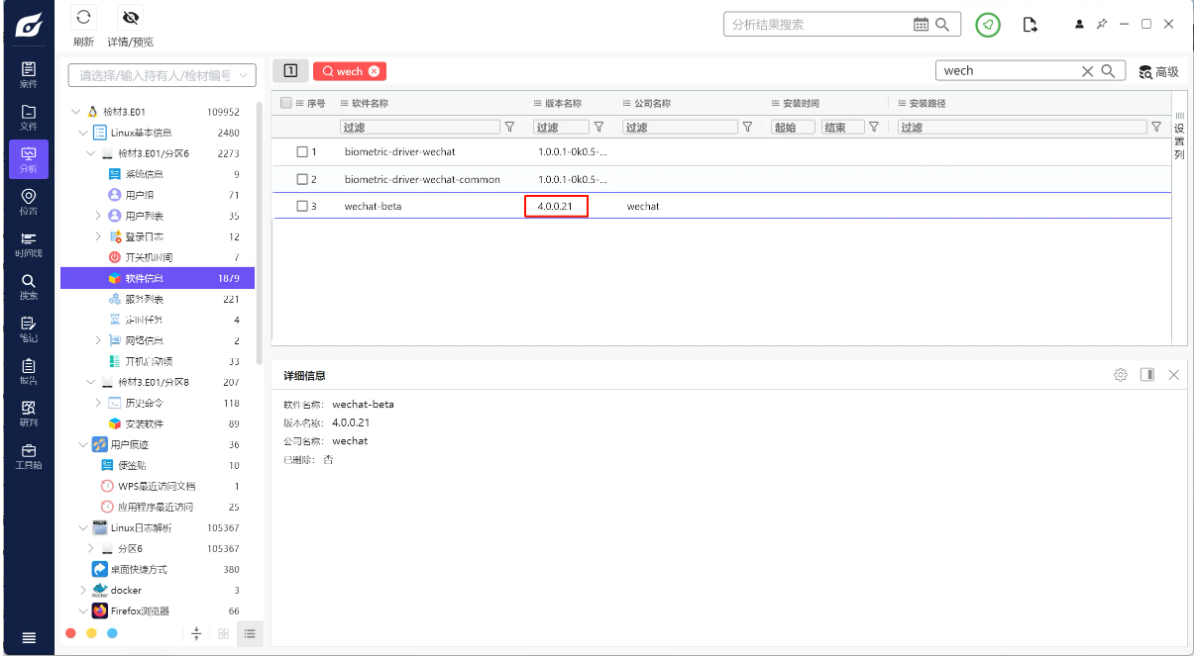Click the expand/collapse divider icon at tree bottom
Screen dimensions: 1196x659
[196, 634]
